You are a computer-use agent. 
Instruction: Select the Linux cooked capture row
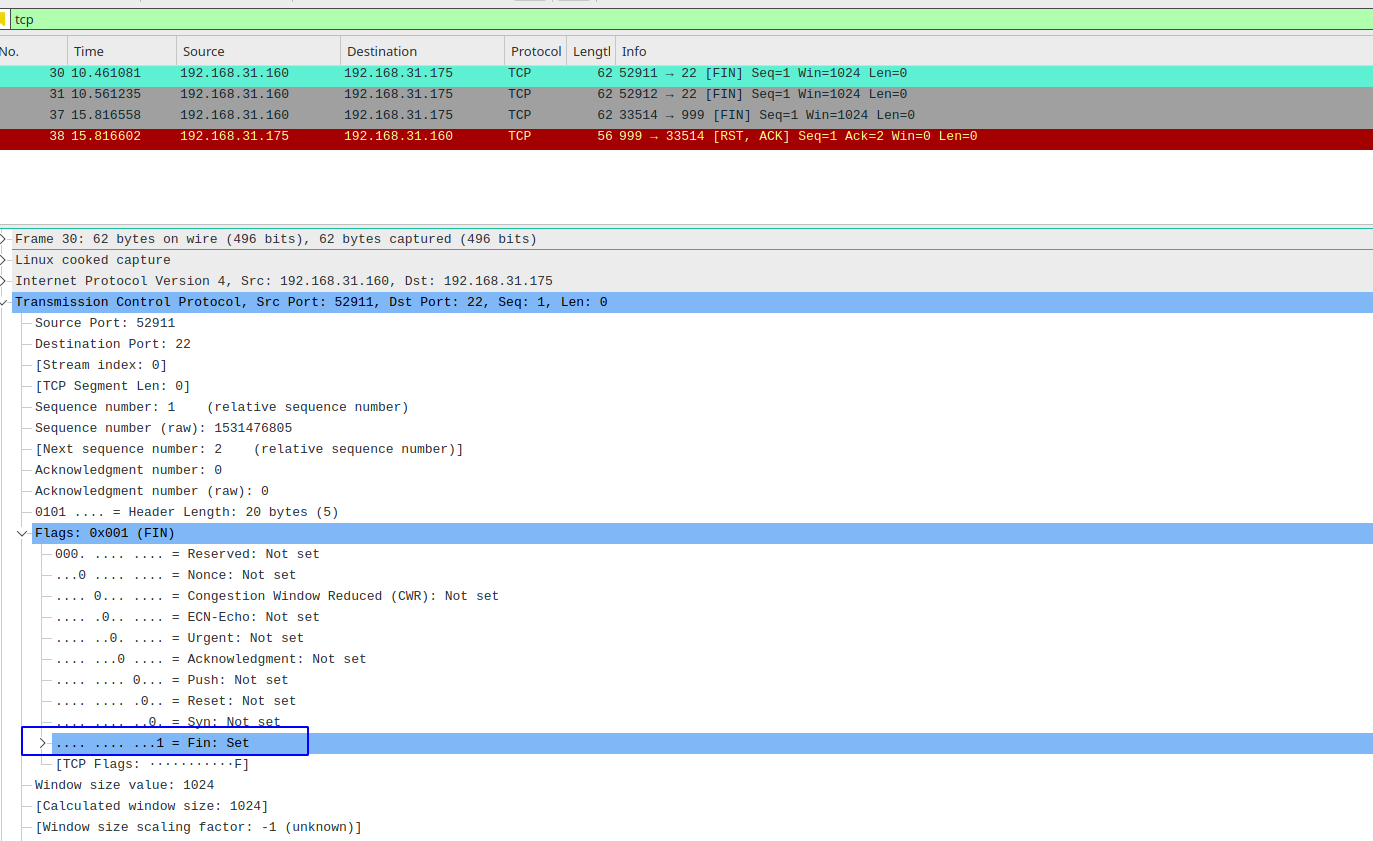(x=692, y=260)
